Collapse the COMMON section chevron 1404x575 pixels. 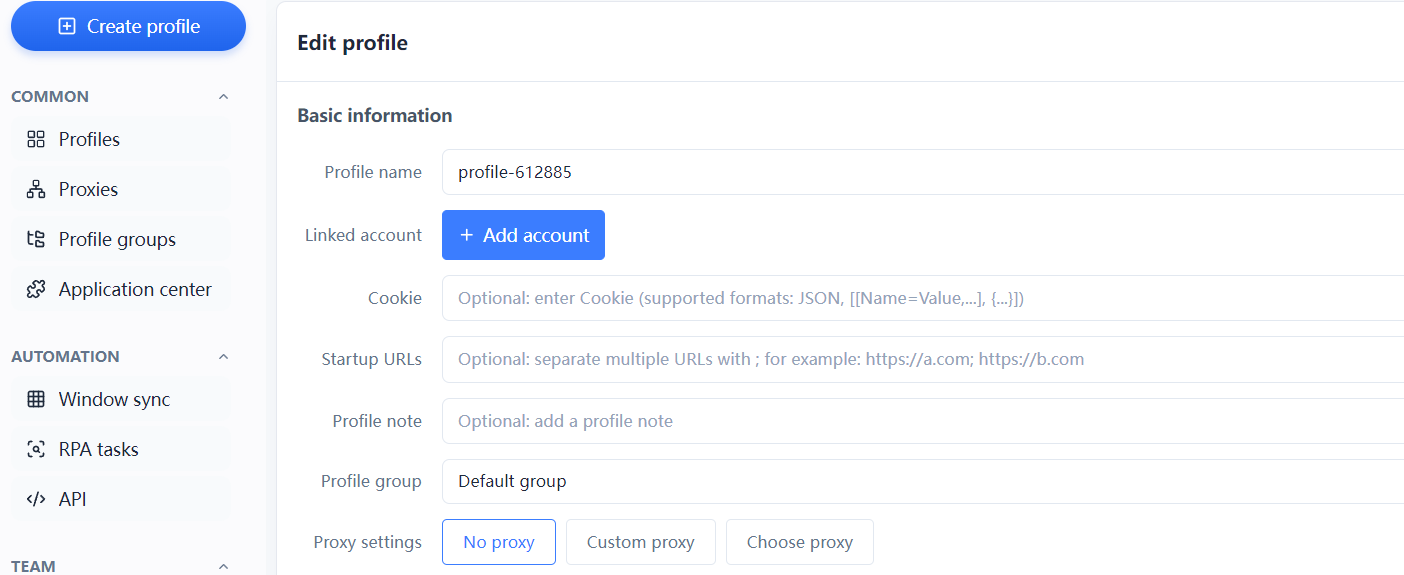point(223,97)
